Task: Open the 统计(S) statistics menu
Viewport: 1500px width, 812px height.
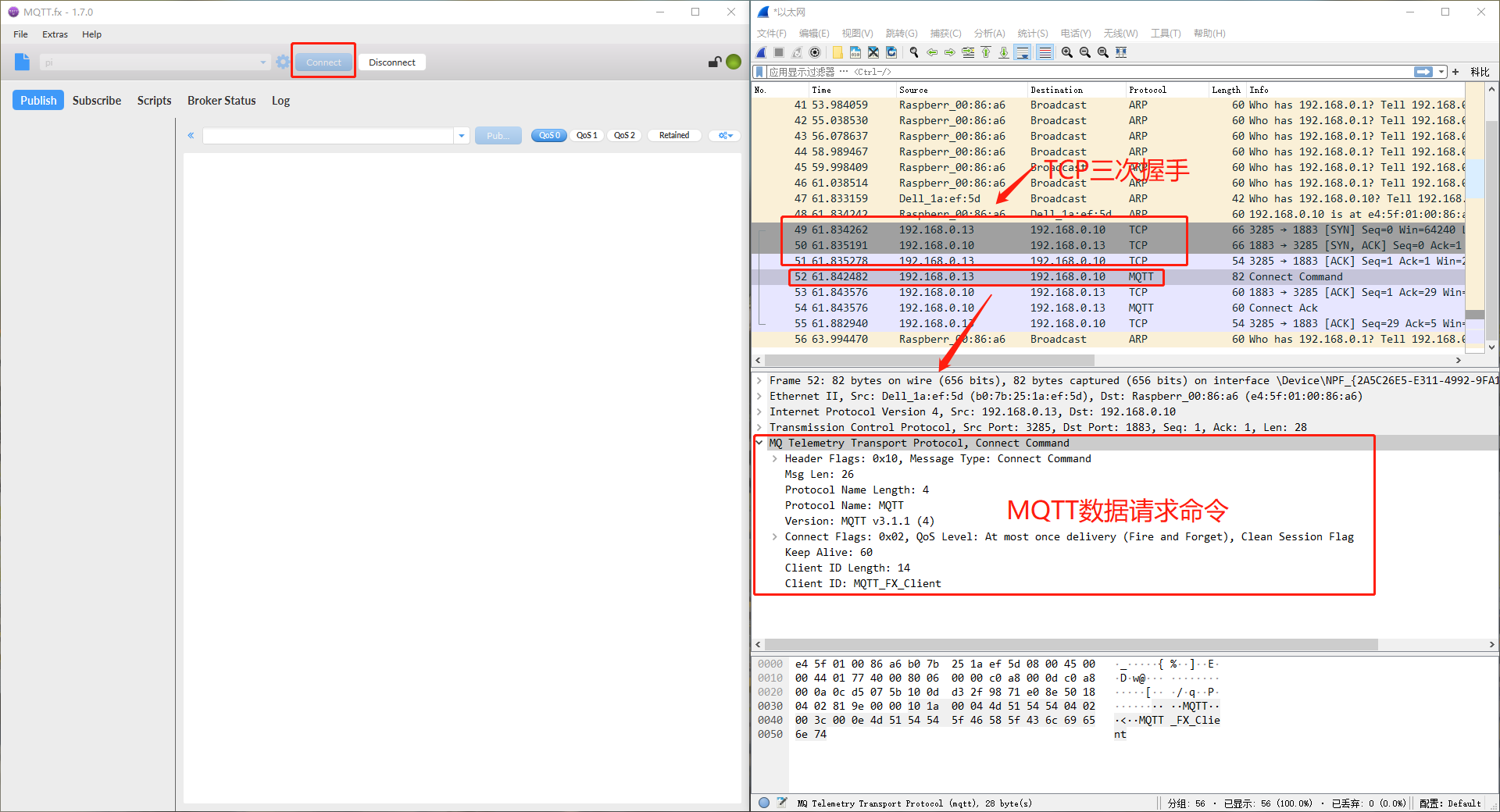Action: coord(1033,34)
